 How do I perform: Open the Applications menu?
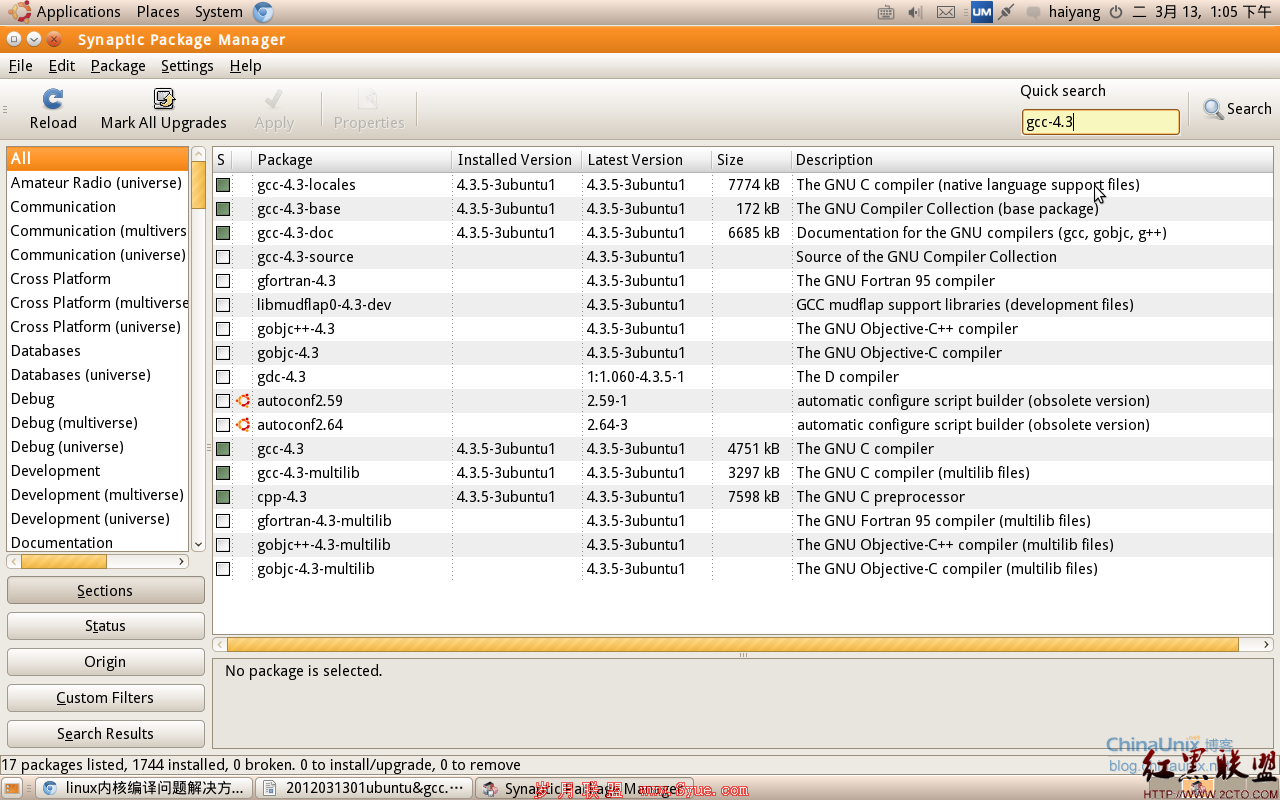tap(78, 12)
